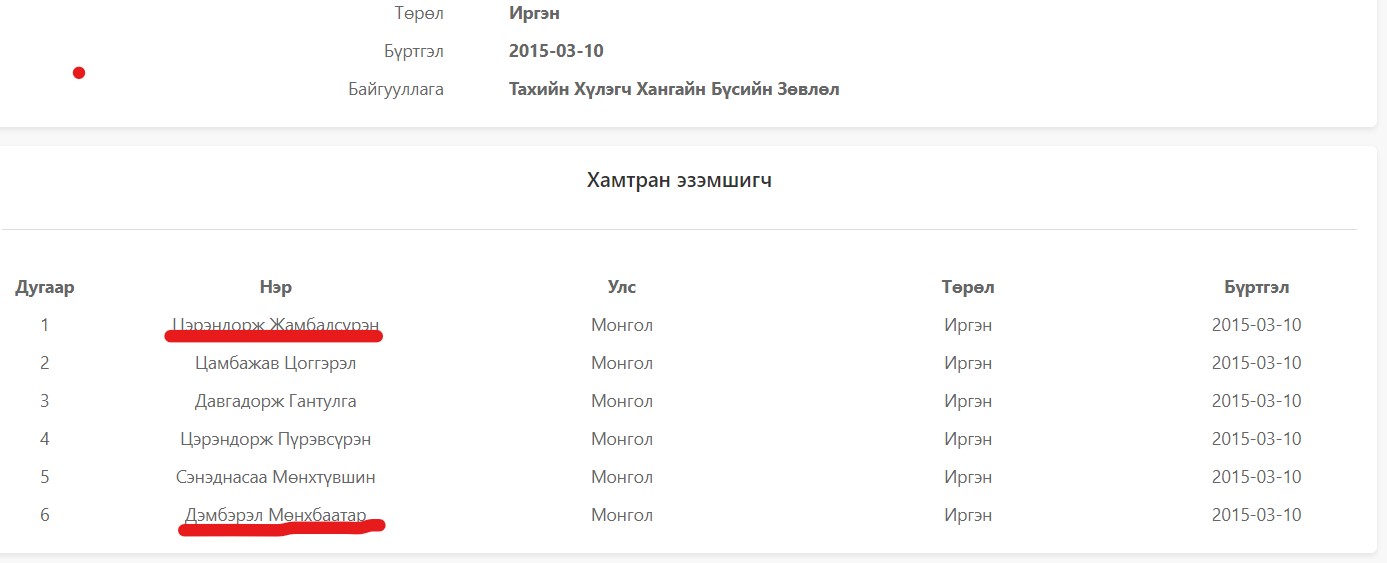Viewport: 1387px width, 563px height.
Task: Click the organization name Тахийн Хүлэгч Хангайн Бүсийн Зөвлөл
Action: point(674,89)
